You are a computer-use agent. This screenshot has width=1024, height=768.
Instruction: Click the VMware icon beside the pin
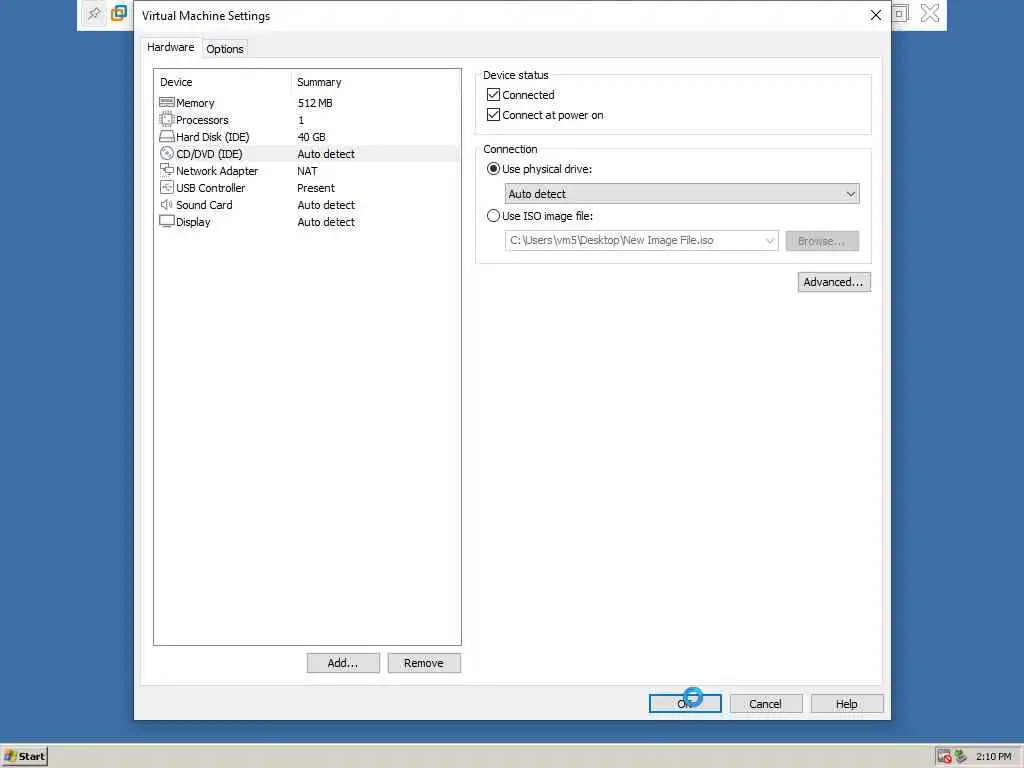119,13
